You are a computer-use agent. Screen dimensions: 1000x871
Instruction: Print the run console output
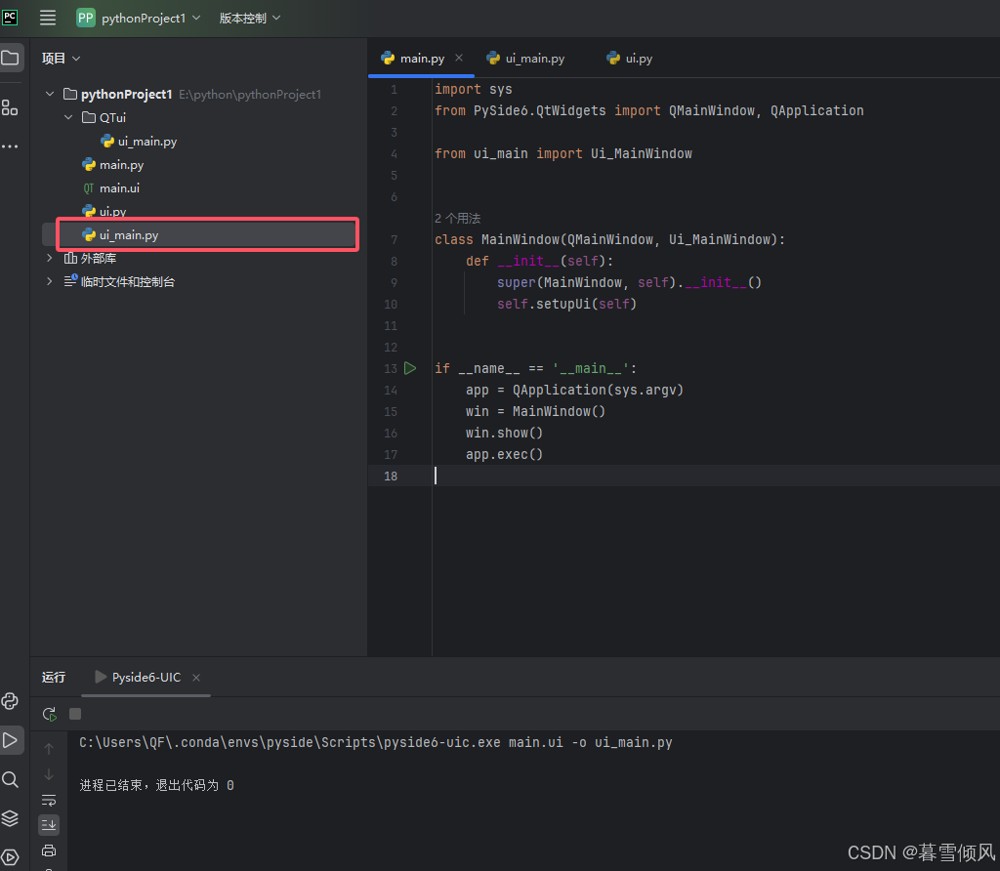pos(49,851)
